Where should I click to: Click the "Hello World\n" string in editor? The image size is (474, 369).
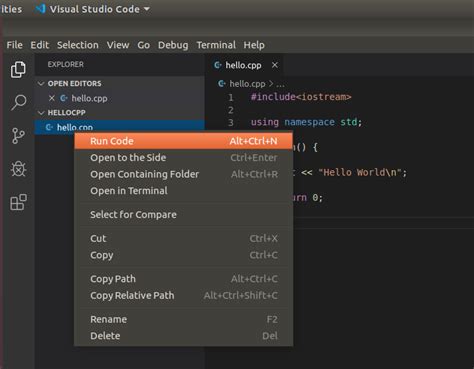pyautogui.click(x=359, y=173)
